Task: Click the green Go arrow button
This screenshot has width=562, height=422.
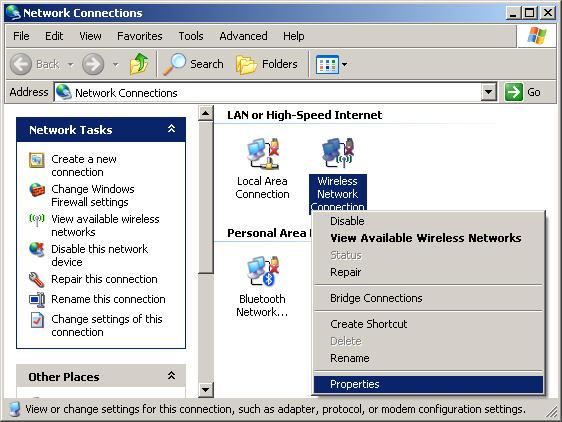Action: coord(514,92)
